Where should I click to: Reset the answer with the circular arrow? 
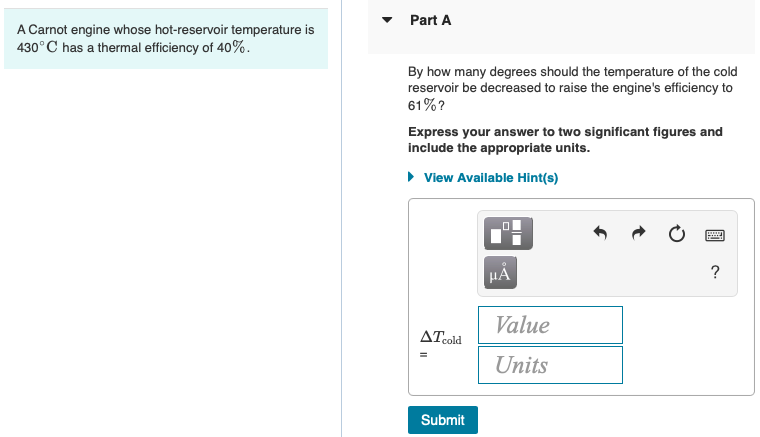point(677,234)
